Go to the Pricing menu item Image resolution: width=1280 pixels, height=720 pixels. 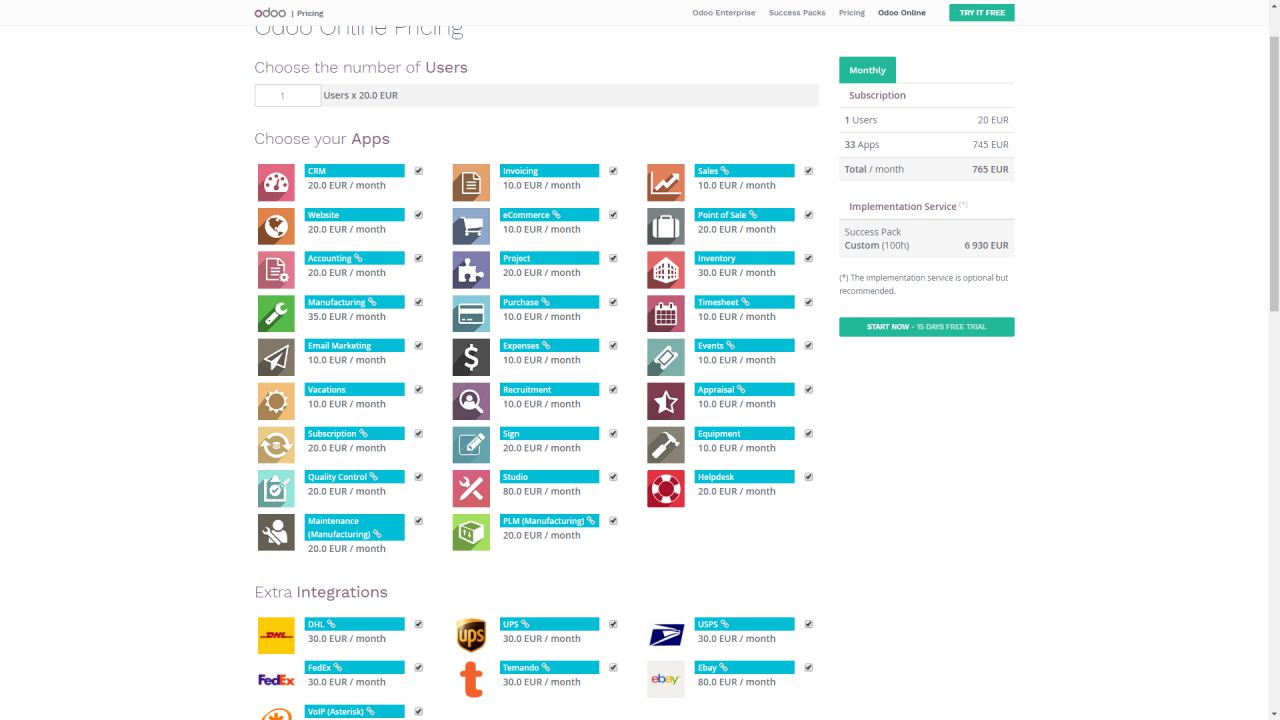click(x=852, y=13)
